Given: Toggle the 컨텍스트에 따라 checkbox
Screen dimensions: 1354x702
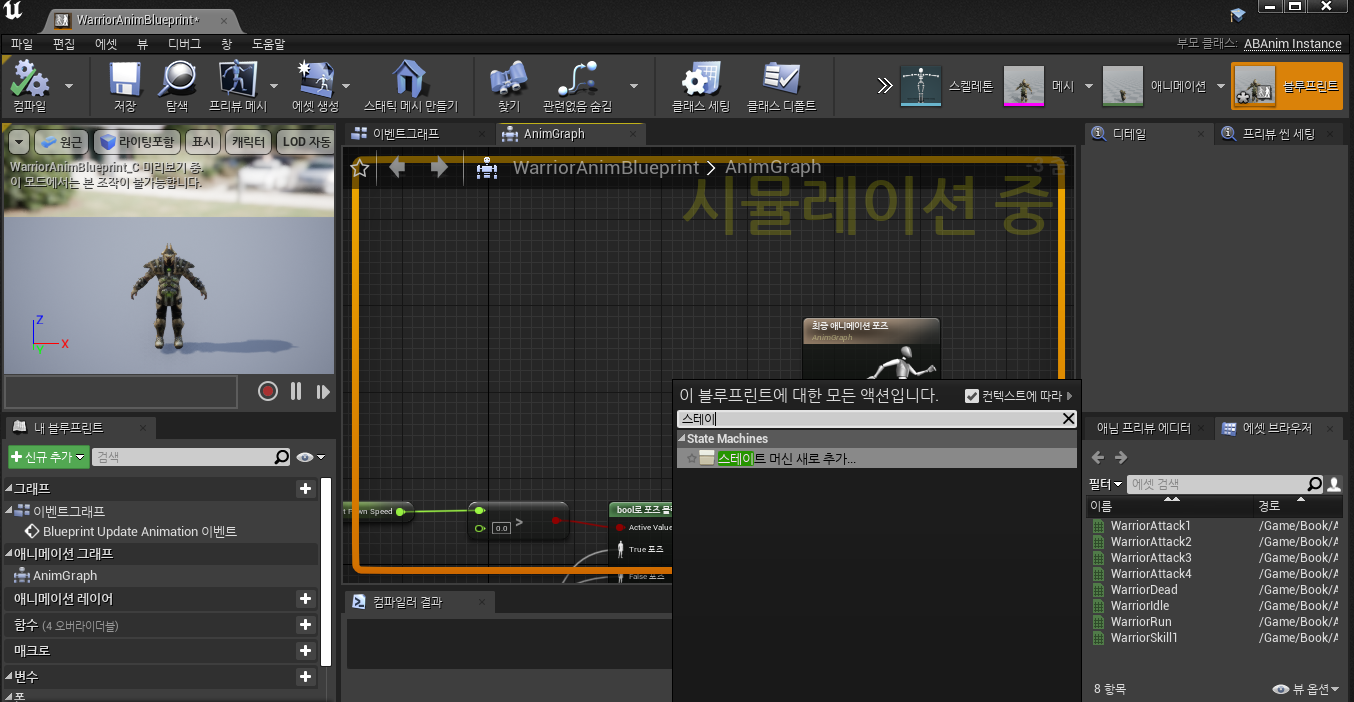Looking at the screenshot, I should [x=972, y=396].
